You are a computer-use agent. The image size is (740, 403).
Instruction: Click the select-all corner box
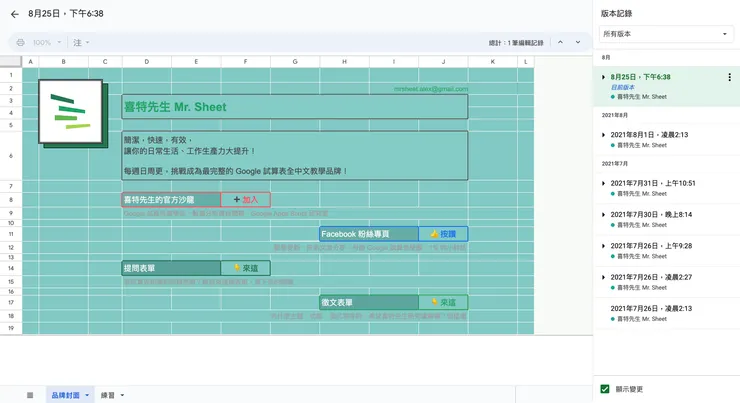[11, 62]
